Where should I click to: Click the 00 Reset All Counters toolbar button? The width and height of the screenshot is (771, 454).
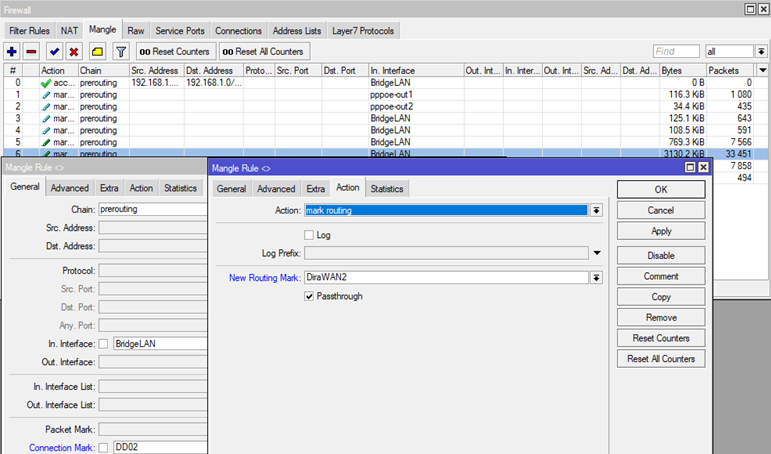262,51
